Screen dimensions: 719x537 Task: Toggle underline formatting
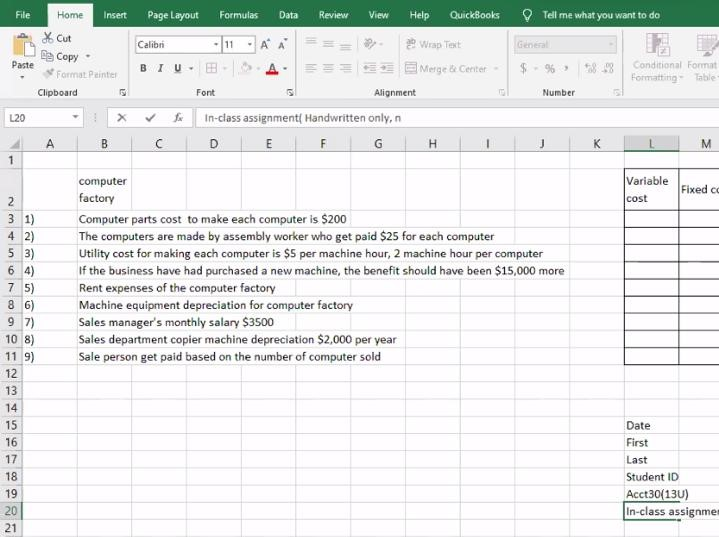click(177, 68)
